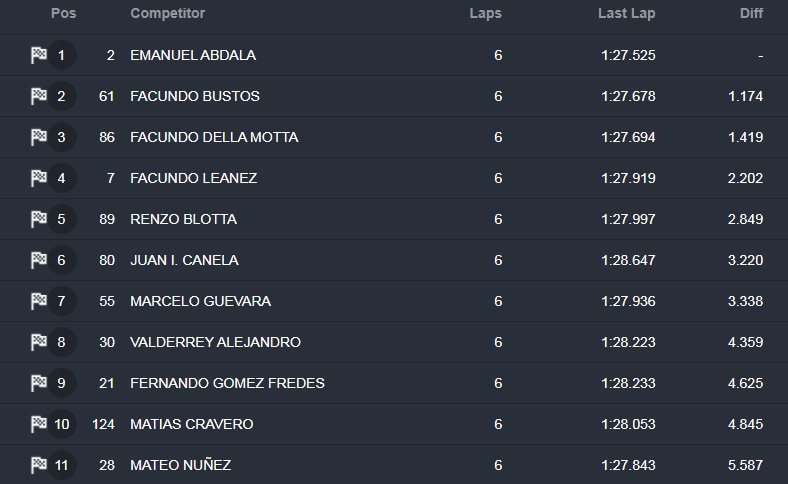
Task: Click the finish flag for Juan I. Canela
Action: pos(39,260)
